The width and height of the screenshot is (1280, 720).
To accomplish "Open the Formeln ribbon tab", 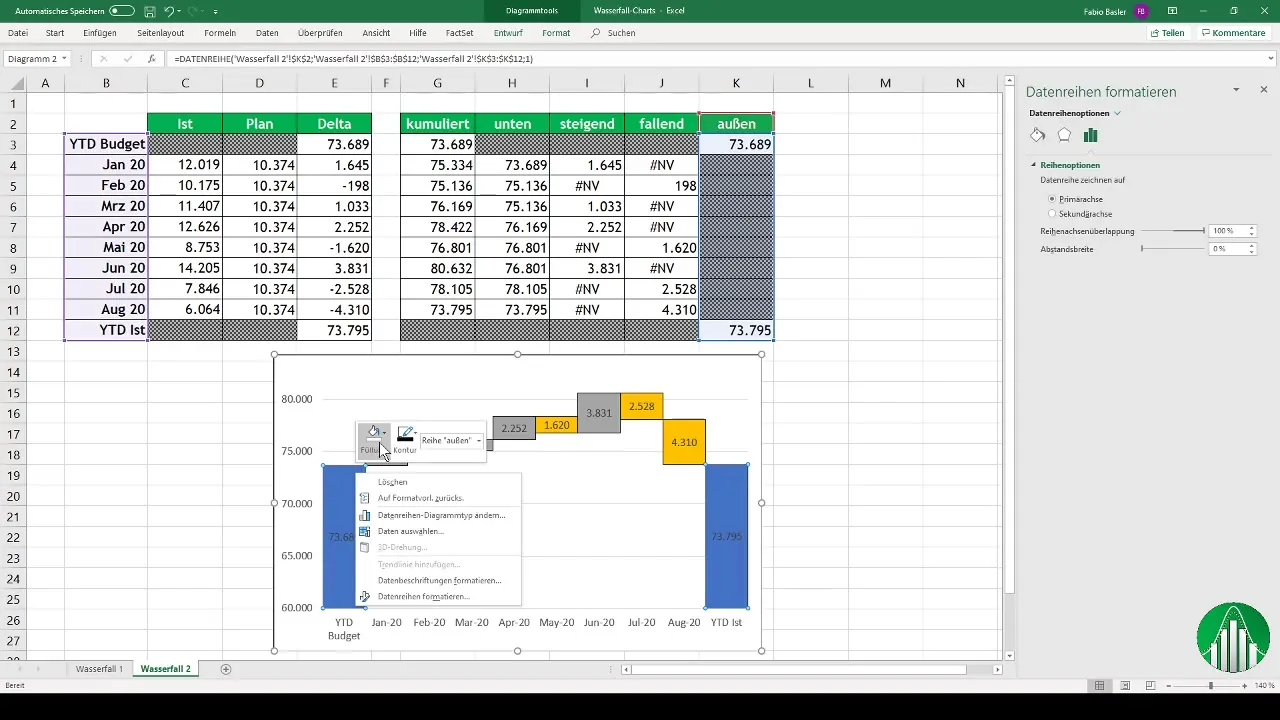I will point(220,33).
